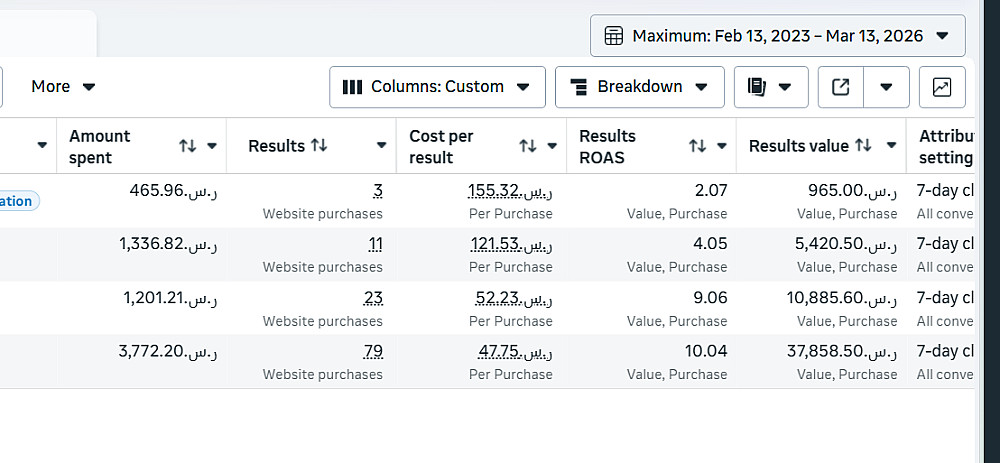The height and width of the screenshot is (463, 1000).
Task: Sort by Amount spent arrows
Action: 187,146
